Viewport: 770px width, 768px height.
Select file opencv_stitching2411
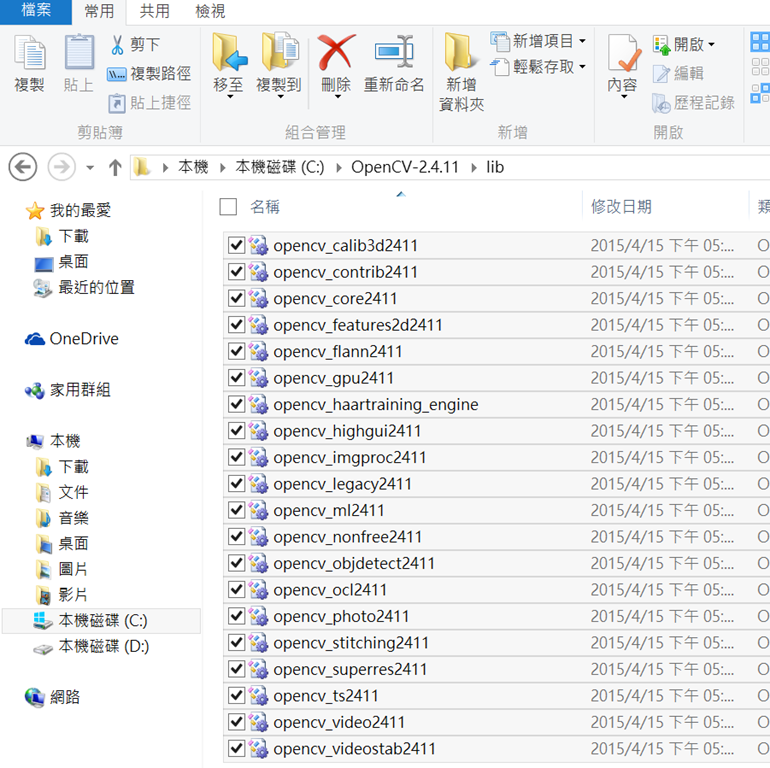coord(351,642)
